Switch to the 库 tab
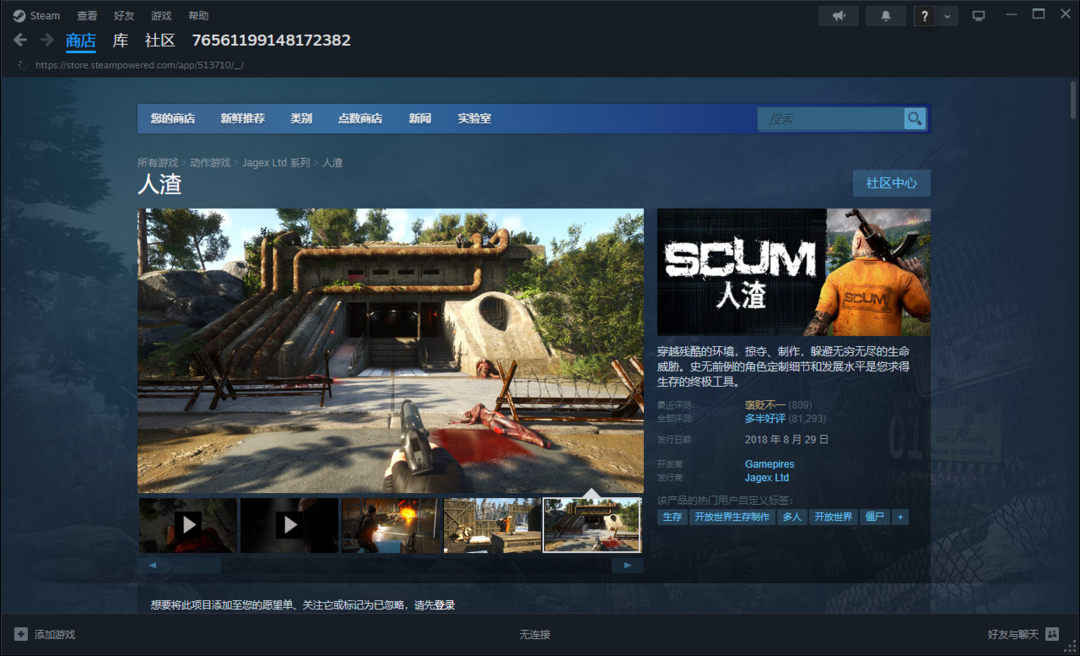1080x656 pixels. pos(119,41)
